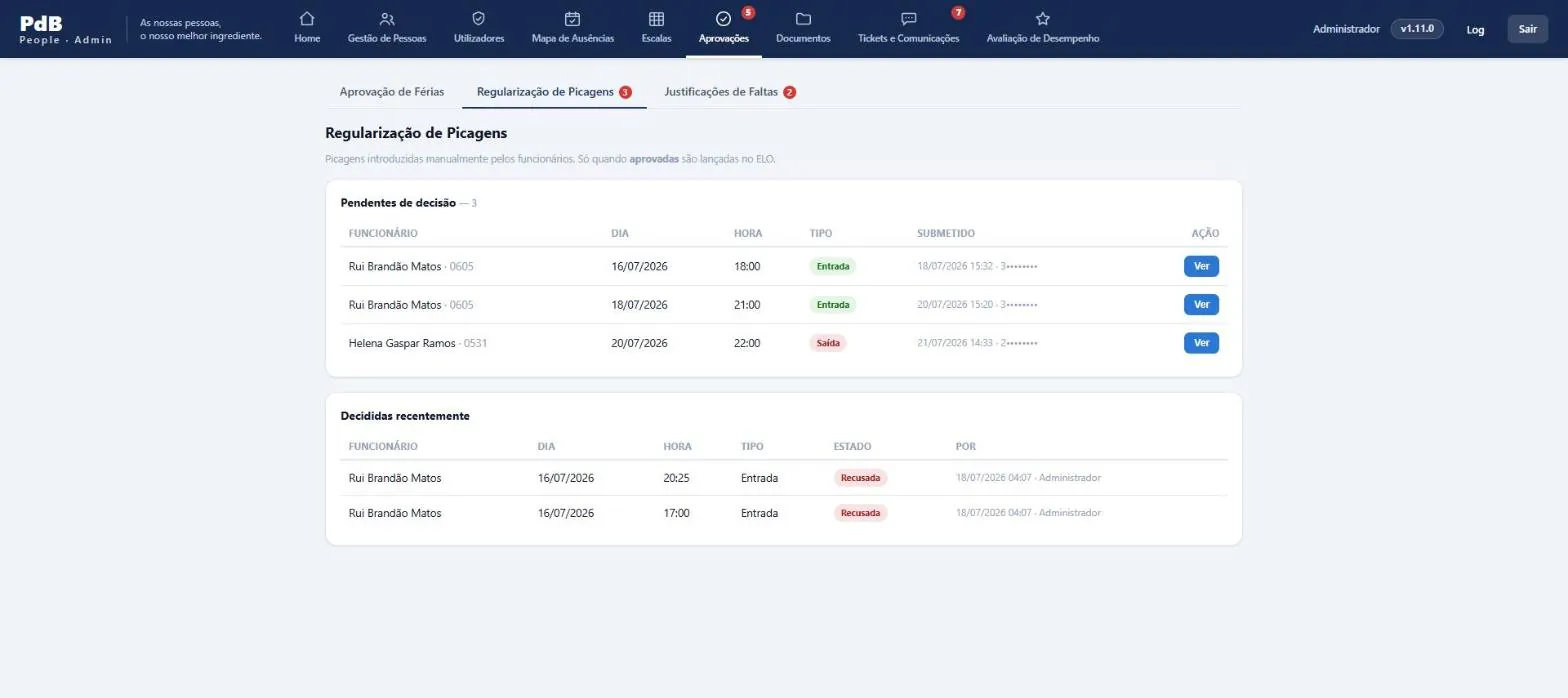The width and height of the screenshot is (1568, 698).
Task: Click the Regularização de Picagens page heading
Action: point(417,132)
